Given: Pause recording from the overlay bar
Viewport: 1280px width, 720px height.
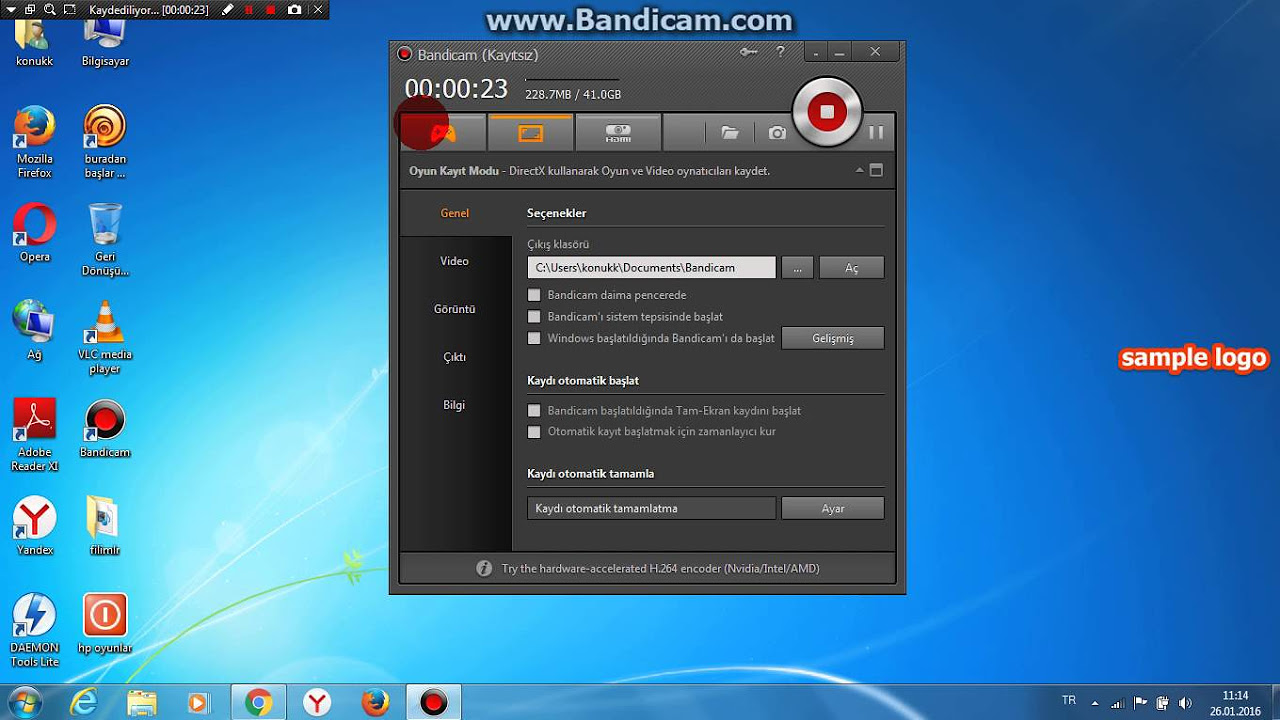Looking at the screenshot, I should [x=249, y=10].
